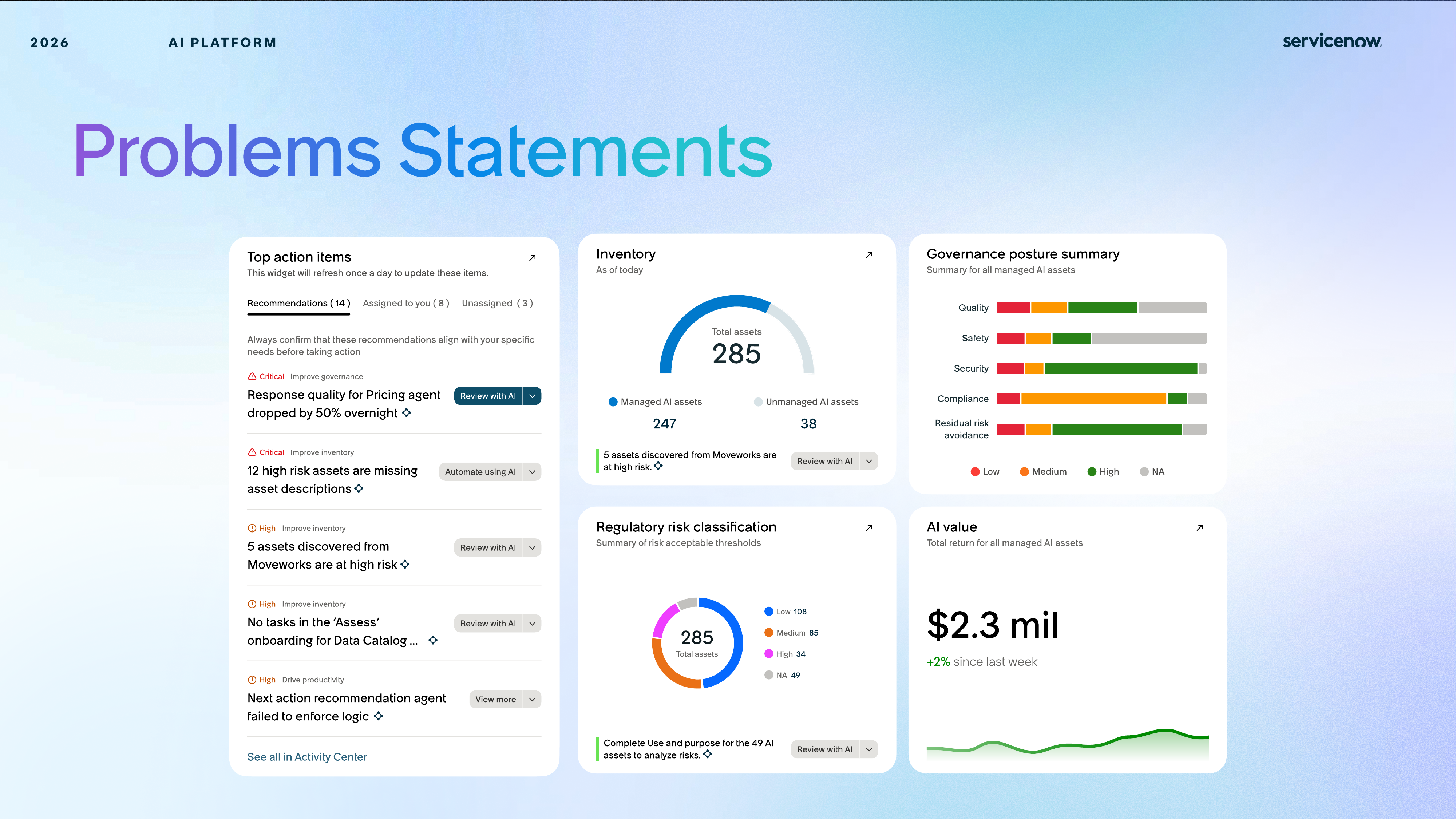1456x819 pixels.
Task: Click View more for Next action recommendation agent
Action: 496,699
